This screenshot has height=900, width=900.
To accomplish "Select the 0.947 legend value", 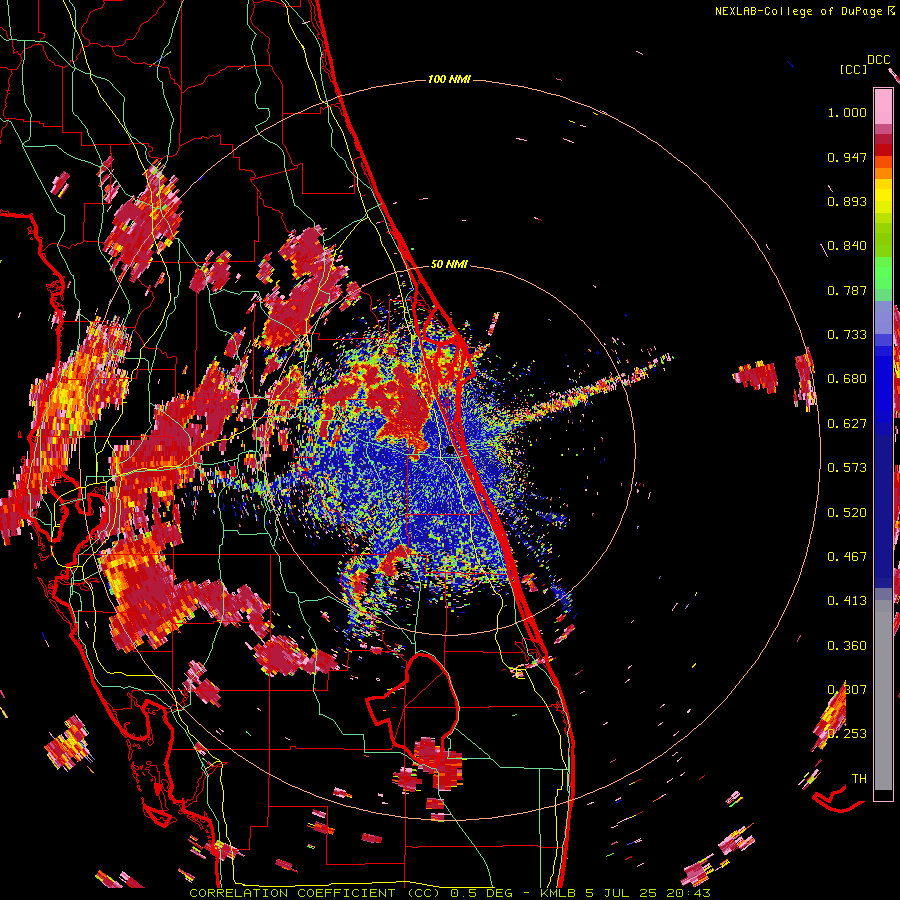I will tap(847, 157).
